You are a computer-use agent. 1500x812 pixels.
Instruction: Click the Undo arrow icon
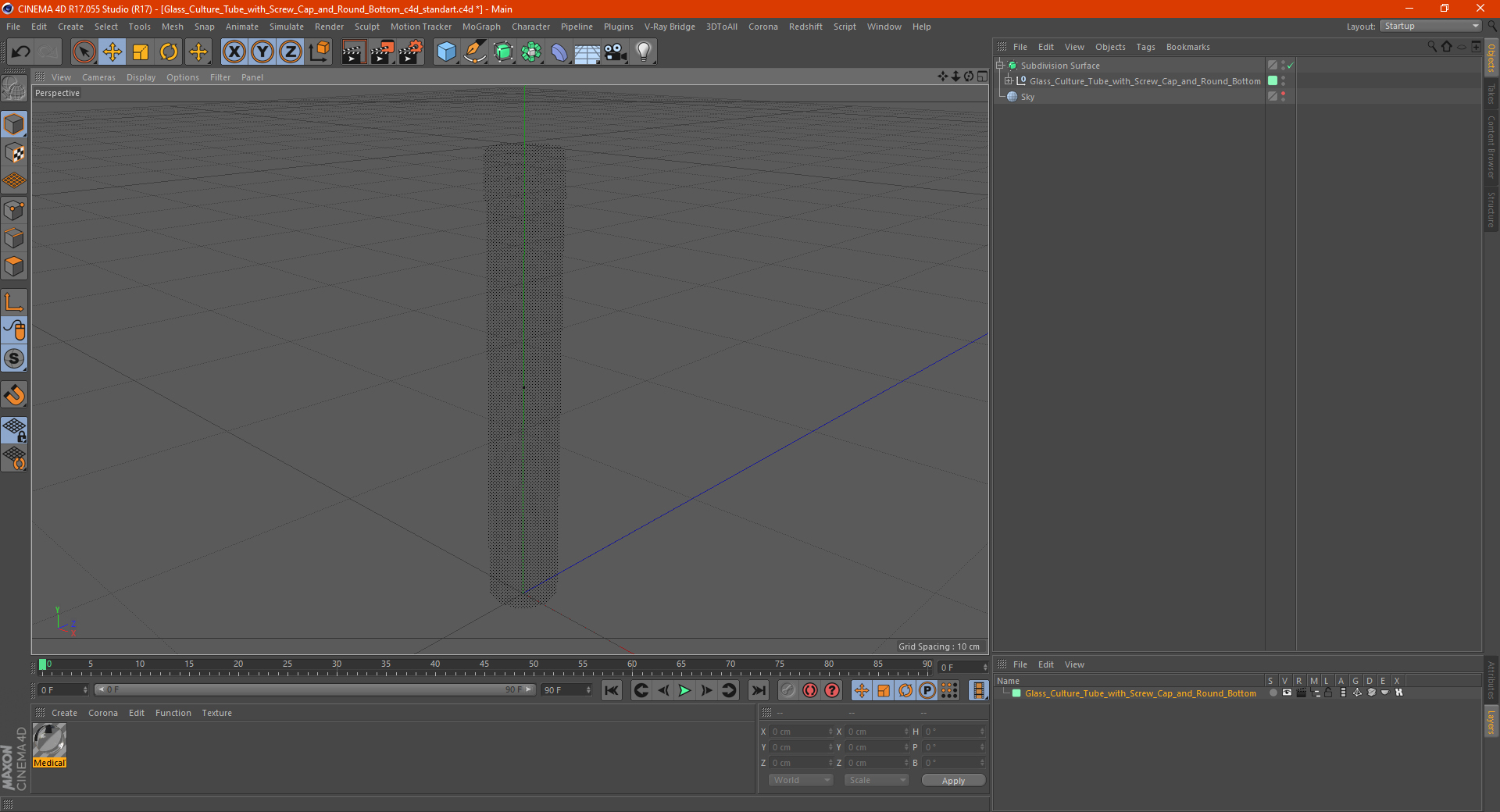click(x=21, y=52)
